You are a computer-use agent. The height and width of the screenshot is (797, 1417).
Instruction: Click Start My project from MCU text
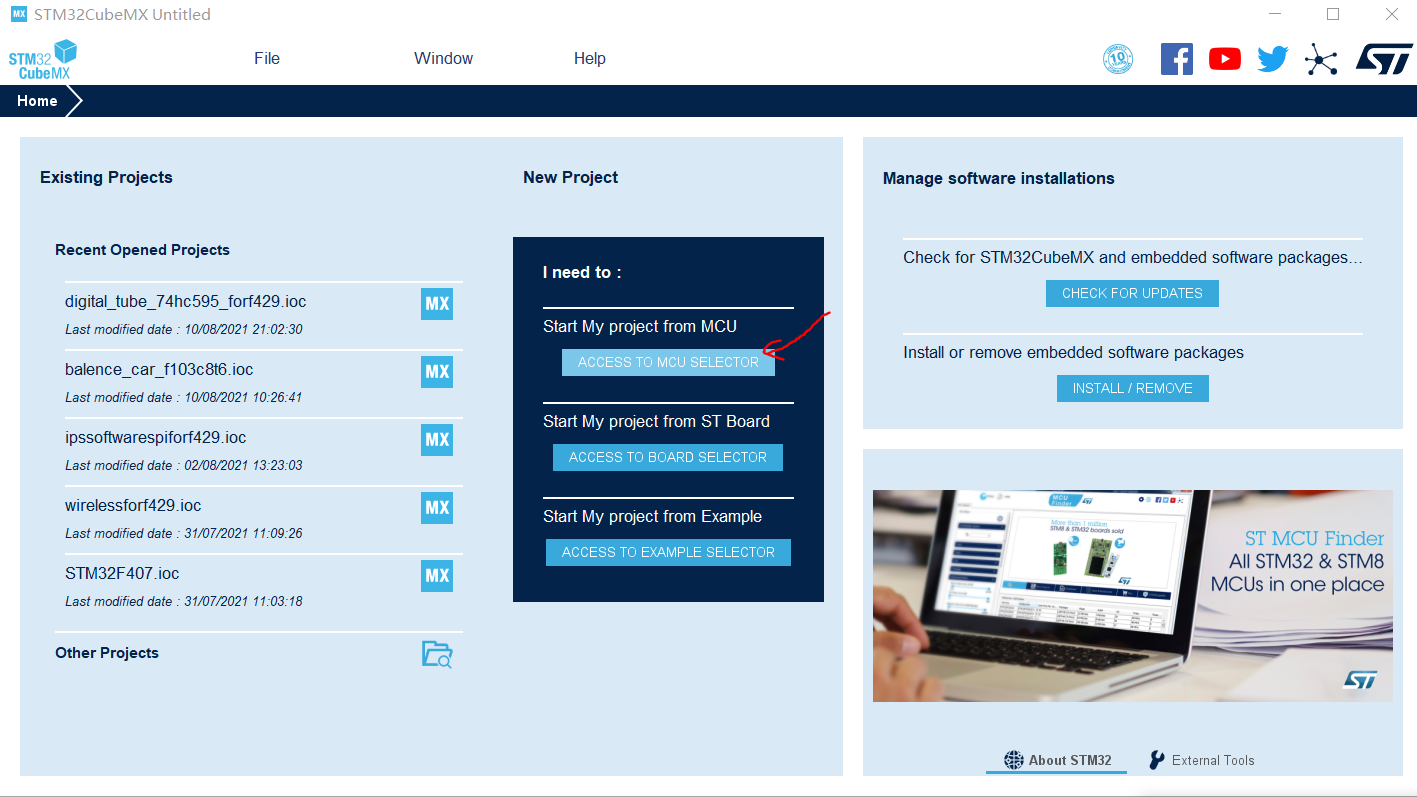[x=640, y=326]
